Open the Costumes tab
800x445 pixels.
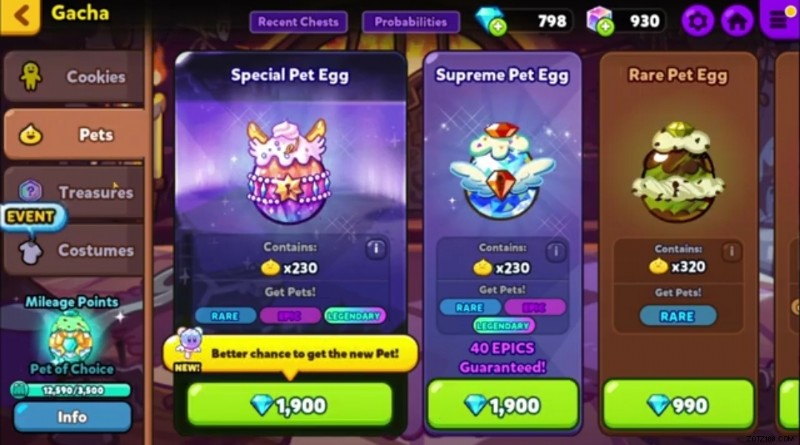[x=74, y=250]
